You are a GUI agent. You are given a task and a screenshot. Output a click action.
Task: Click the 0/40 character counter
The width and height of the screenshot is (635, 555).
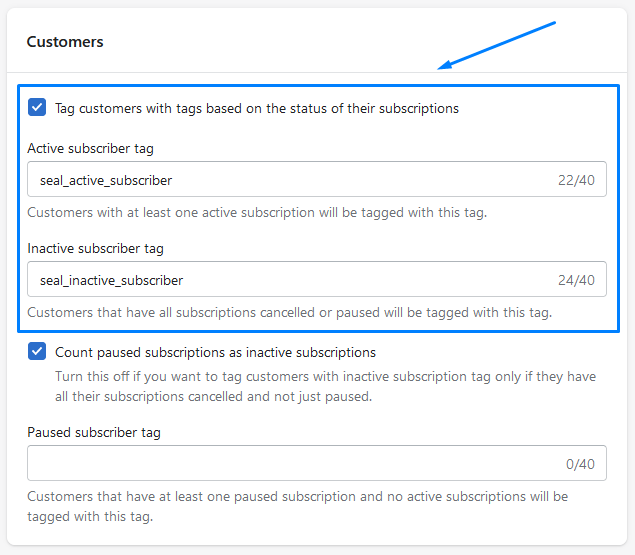click(x=580, y=464)
